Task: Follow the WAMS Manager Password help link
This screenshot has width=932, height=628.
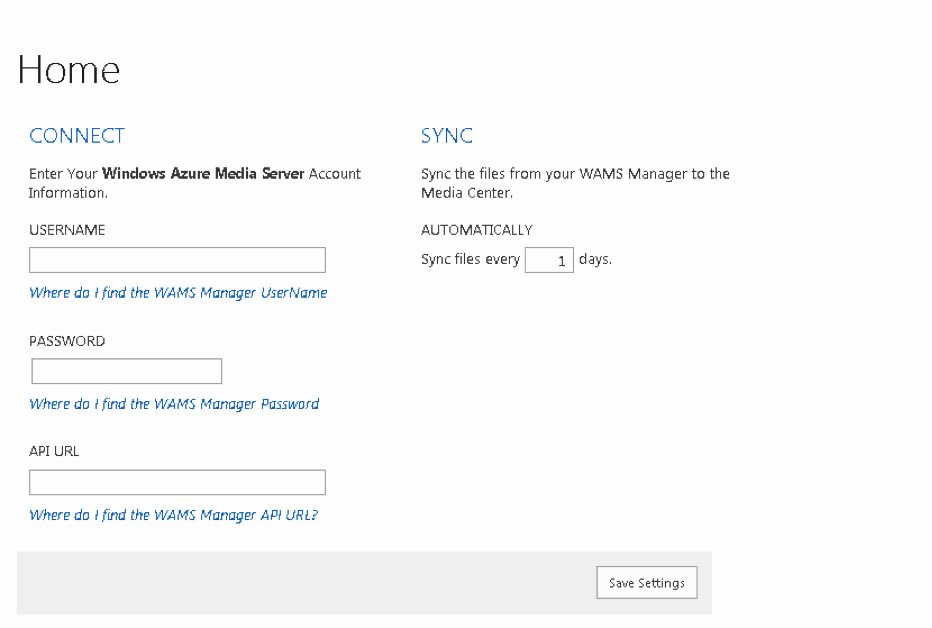Action: point(174,404)
